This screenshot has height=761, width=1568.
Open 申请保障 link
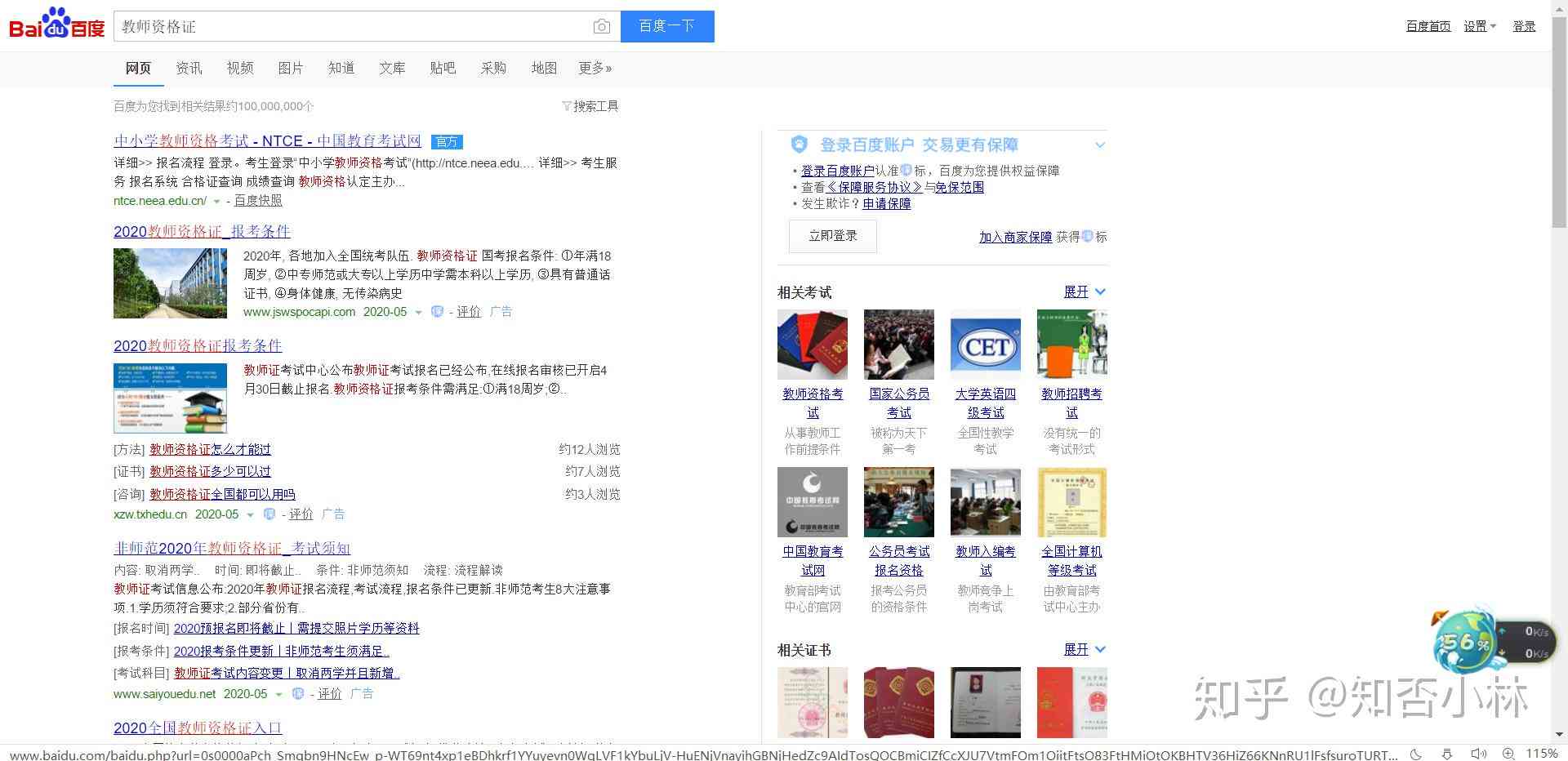coord(887,203)
